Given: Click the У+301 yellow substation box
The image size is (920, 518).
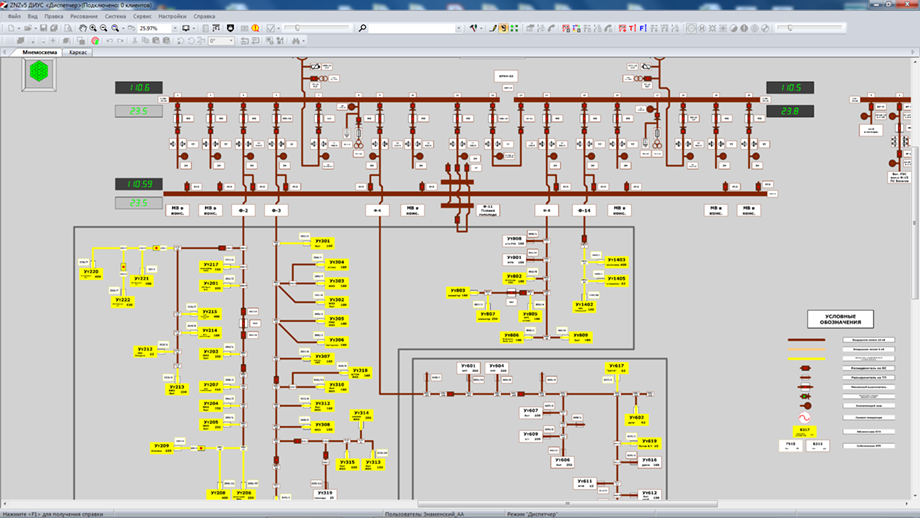Looking at the screenshot, I should tap(322, 242).
